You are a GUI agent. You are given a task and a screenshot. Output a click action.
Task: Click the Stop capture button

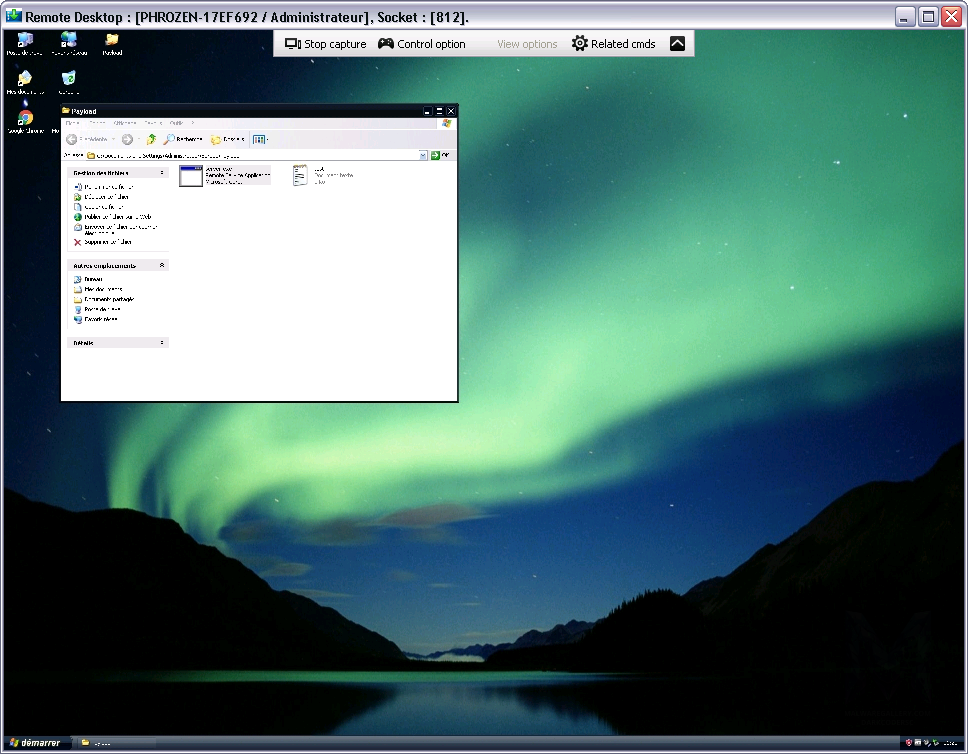326,44
